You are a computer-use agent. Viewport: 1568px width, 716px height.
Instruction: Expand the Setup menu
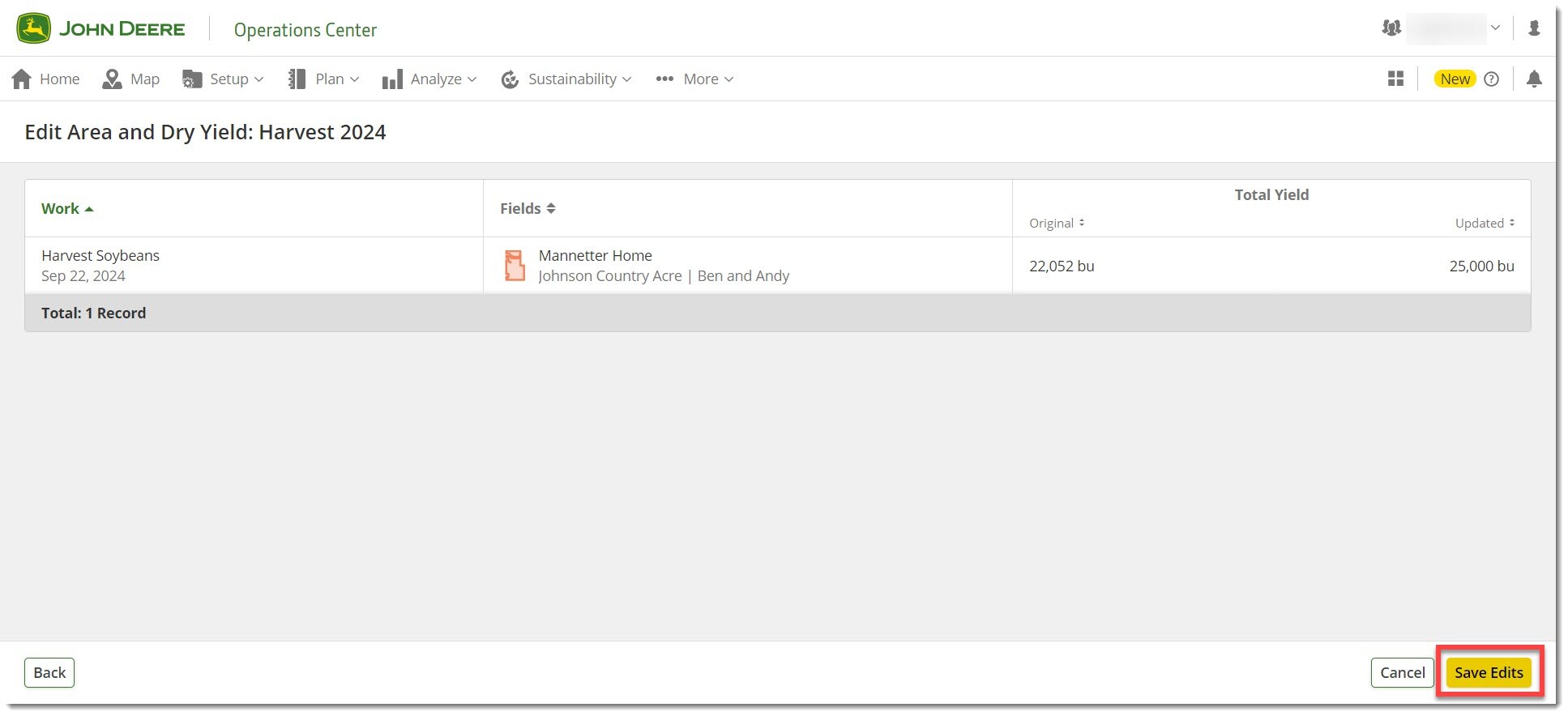(x=224, y=79)
